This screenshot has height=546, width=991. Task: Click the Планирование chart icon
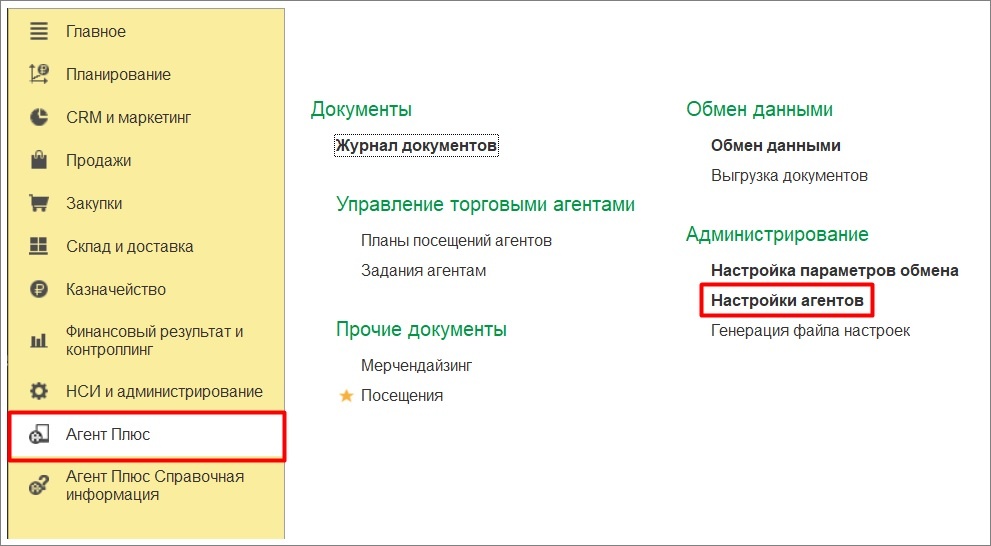point(39,75)
